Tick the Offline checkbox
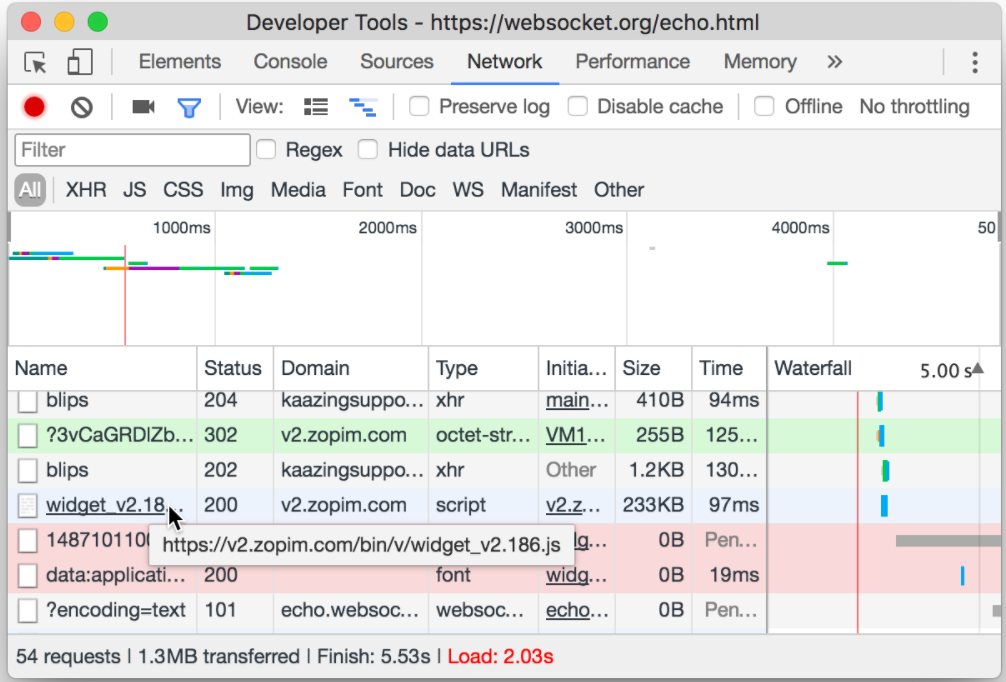 coord(763,106)
